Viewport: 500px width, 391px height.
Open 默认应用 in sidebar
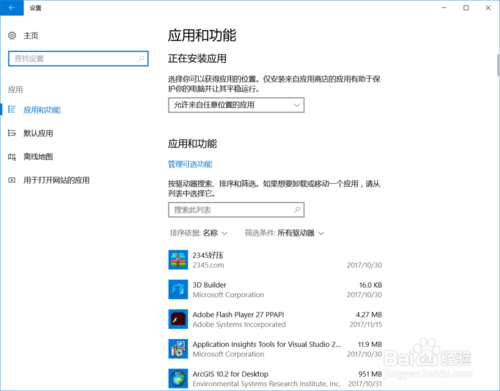(x=38, y=133)
